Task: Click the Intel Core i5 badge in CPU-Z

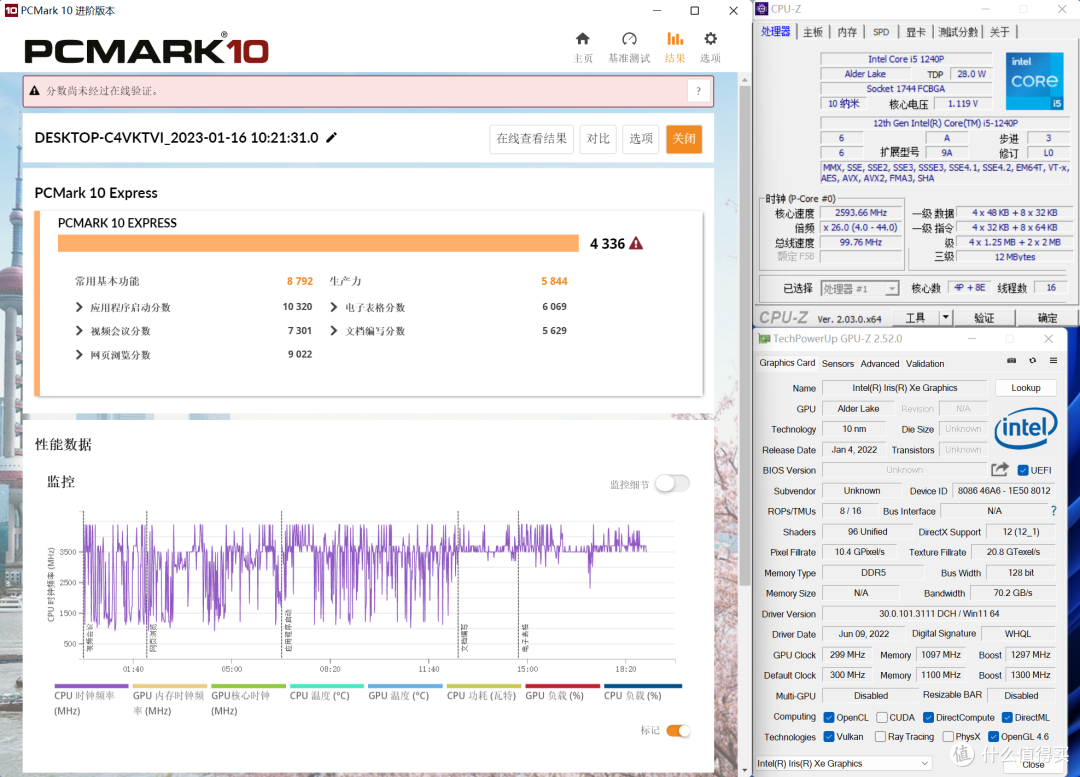Action: point(1035,81)
